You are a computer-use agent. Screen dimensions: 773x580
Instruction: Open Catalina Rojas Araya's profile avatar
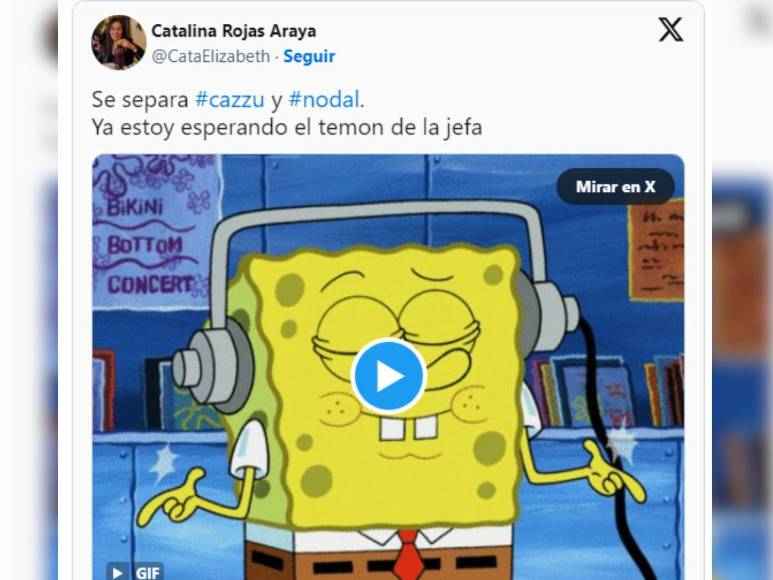[119, 42]
